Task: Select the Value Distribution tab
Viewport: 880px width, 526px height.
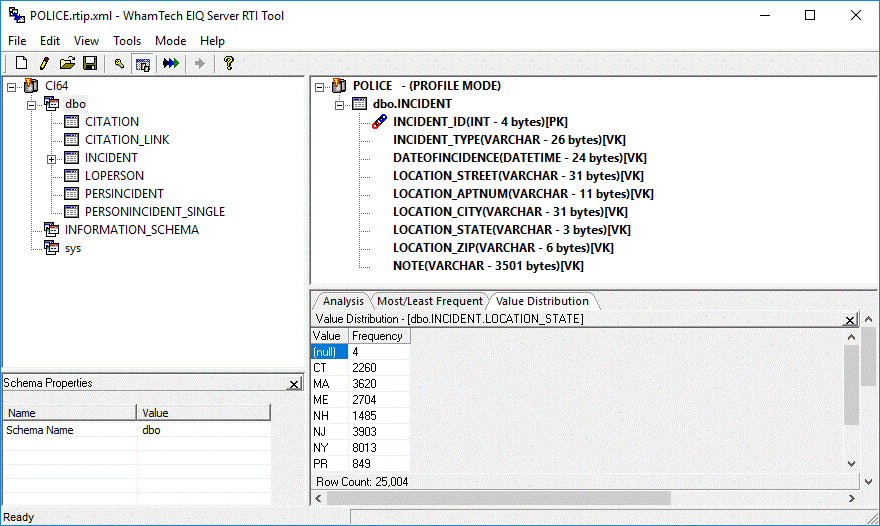Action: tap(542, 301)
